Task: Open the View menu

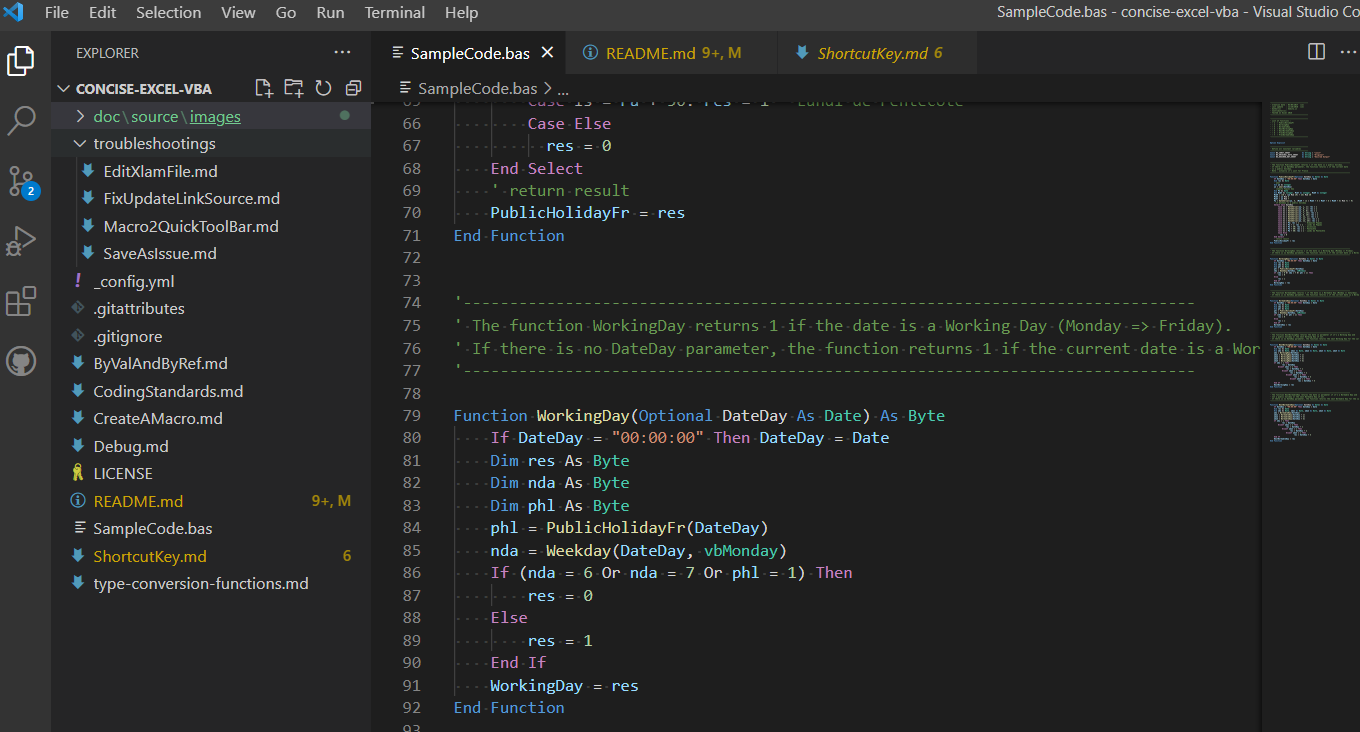Action: [238, 13]
